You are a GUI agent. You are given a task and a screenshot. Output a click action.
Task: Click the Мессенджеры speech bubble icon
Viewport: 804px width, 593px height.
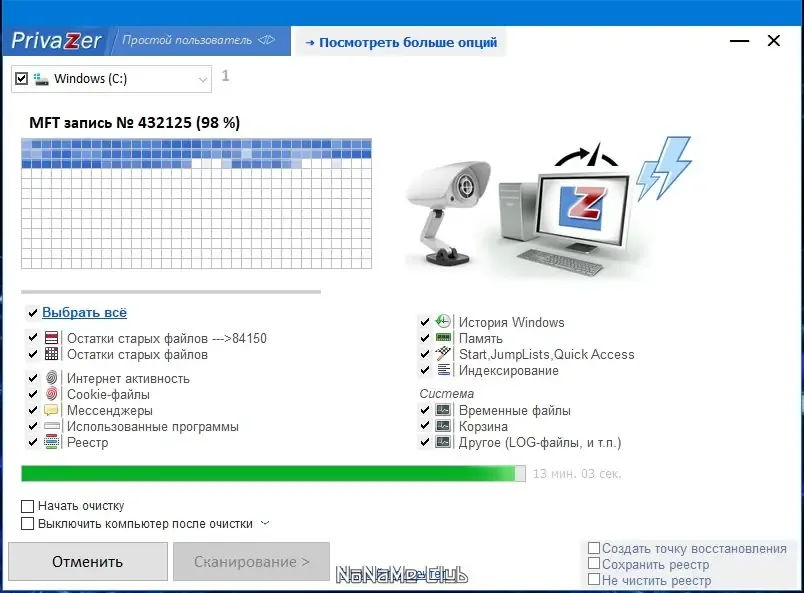(x=51, y=410)
